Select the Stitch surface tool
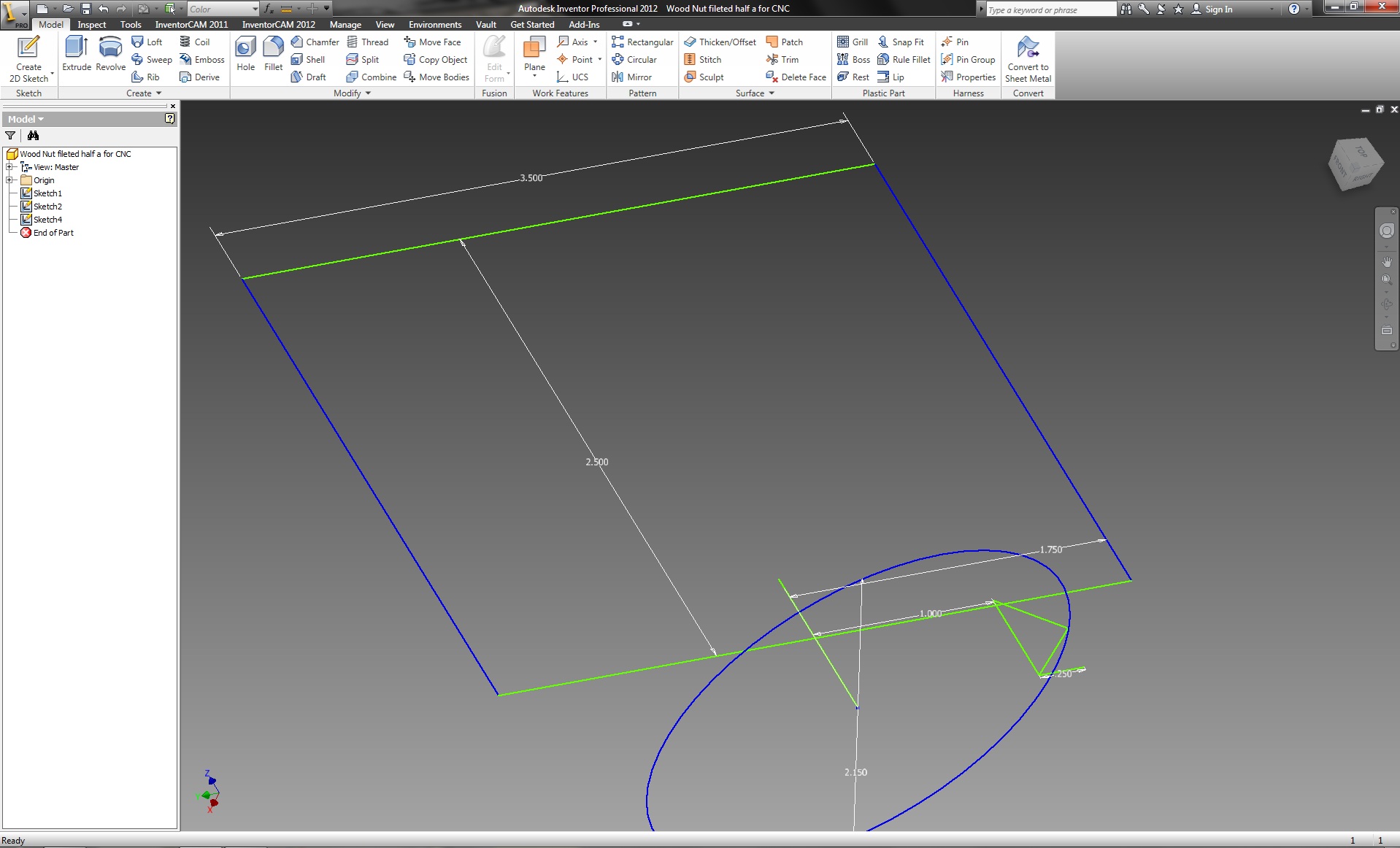 703,59
